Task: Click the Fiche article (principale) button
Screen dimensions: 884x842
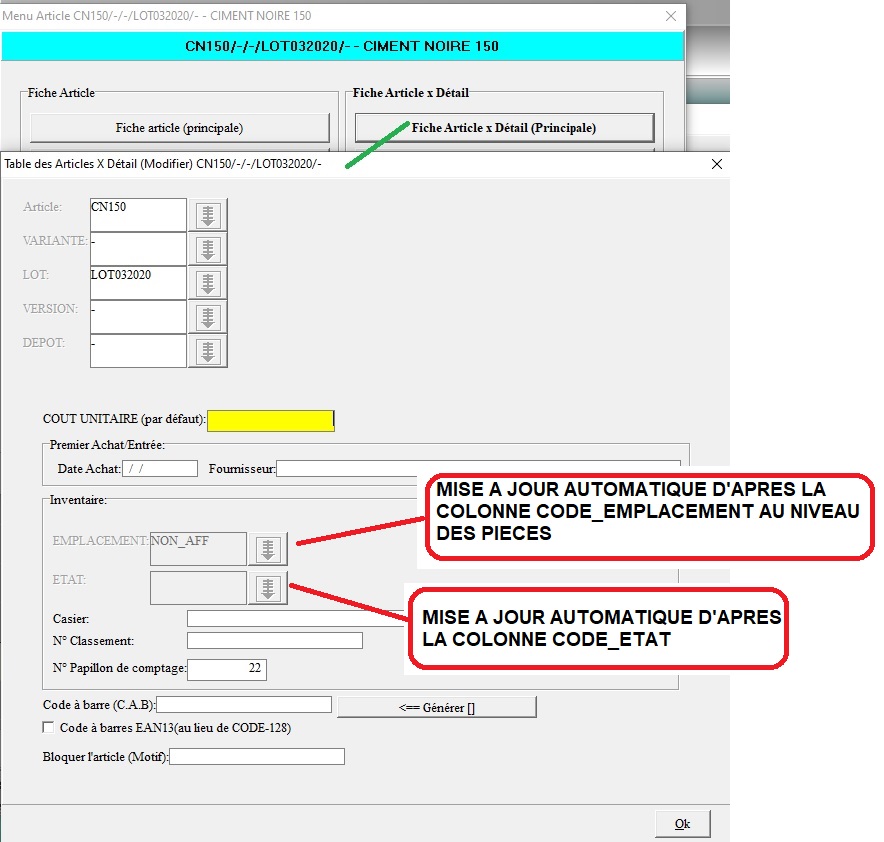Action: tap(179, 128)
